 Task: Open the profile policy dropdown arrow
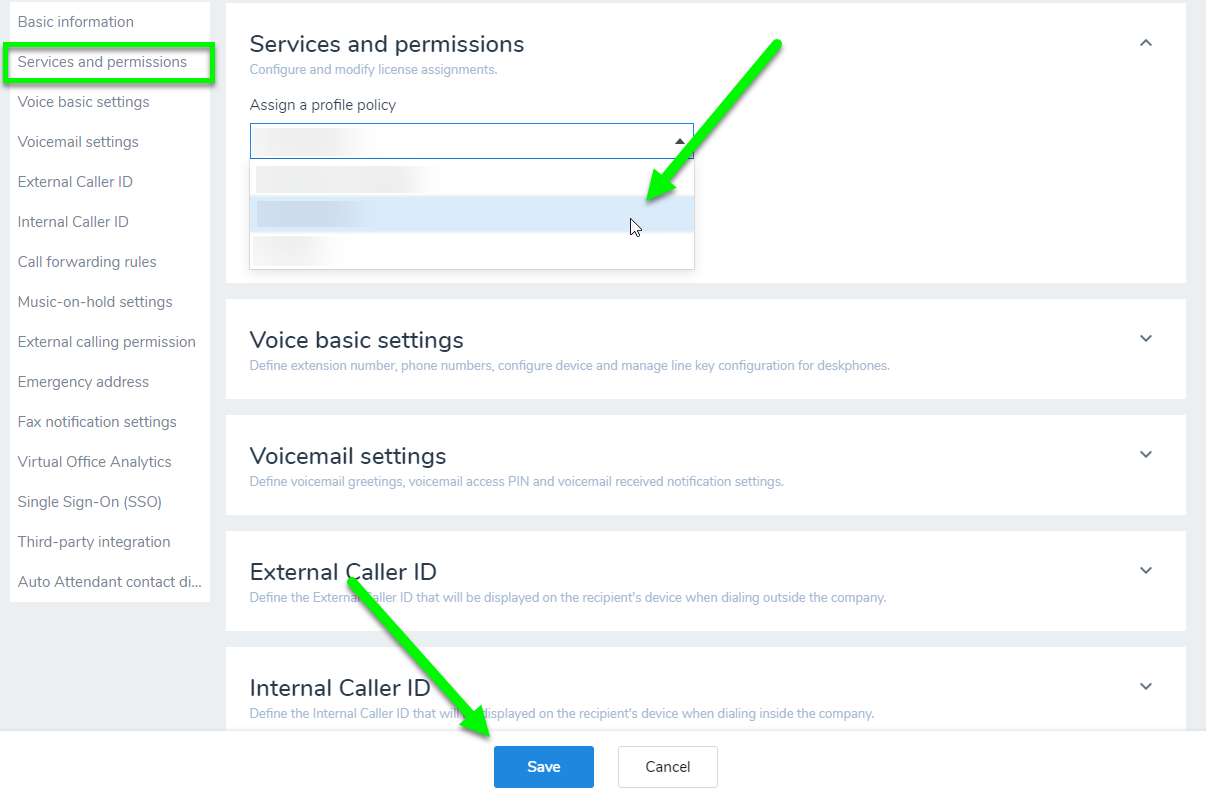[x=680, y=142]
